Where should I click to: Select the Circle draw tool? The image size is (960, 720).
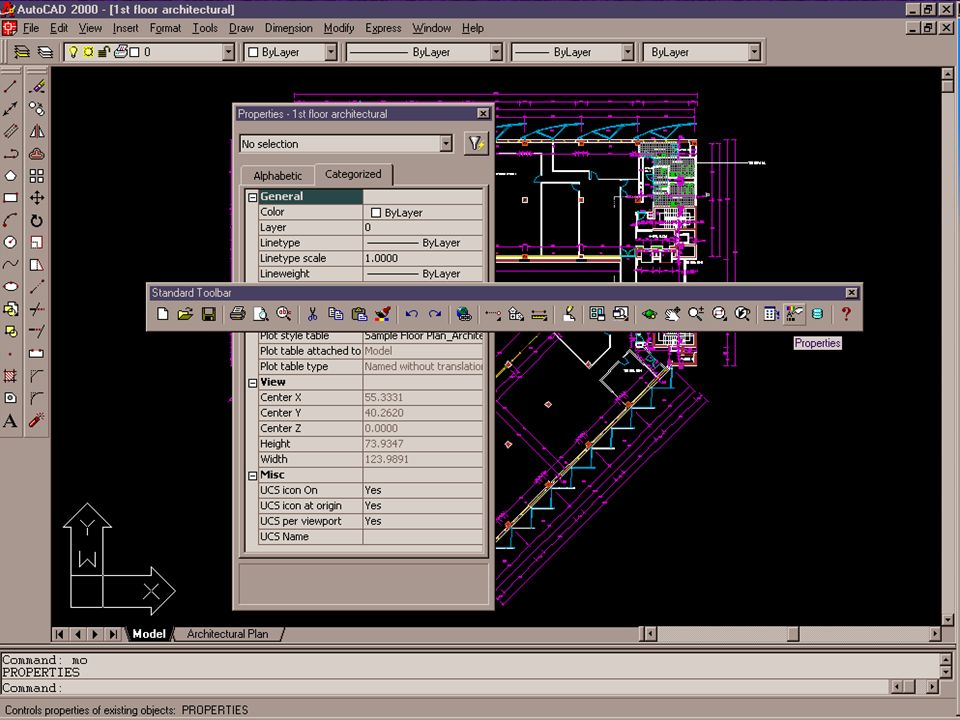10,242
